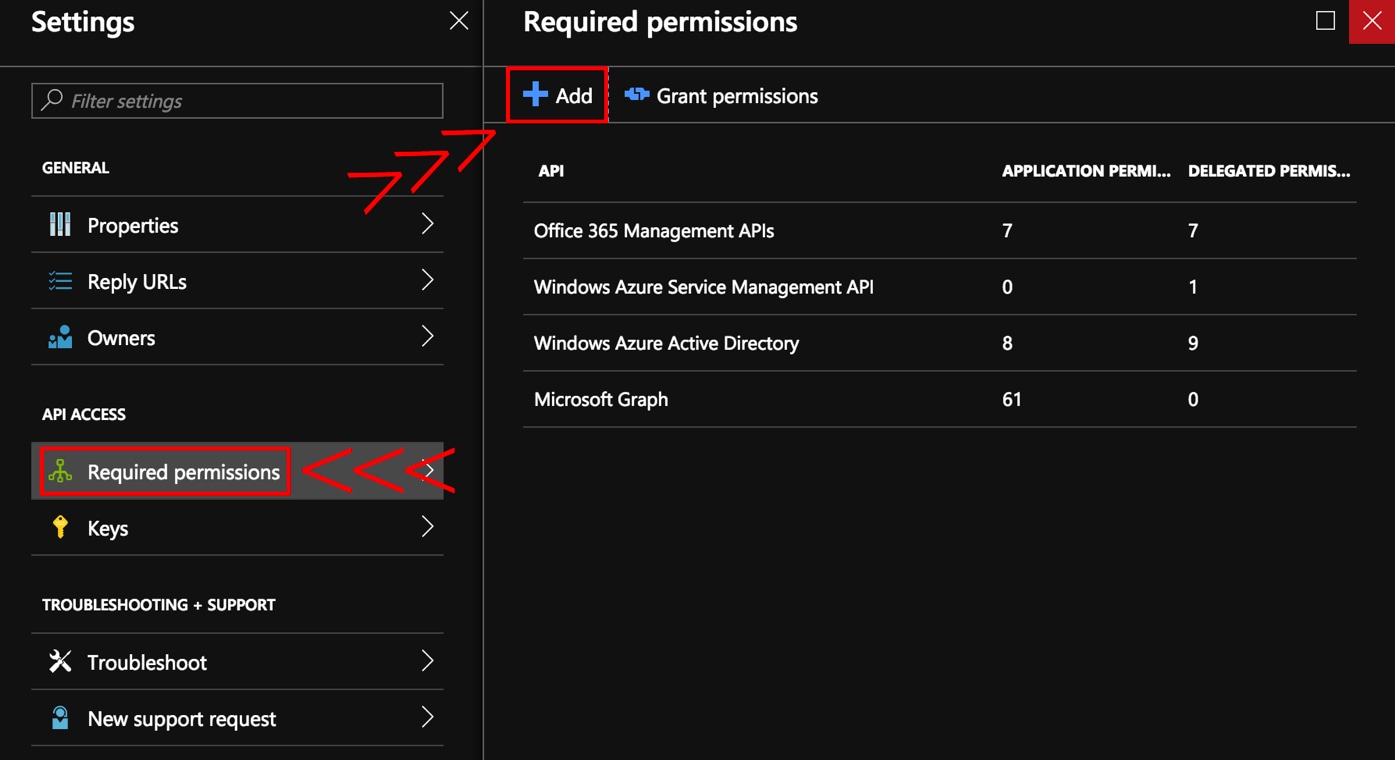Click the New support request icon
This screenshot has width=1395, height=760.
point(62,718)
